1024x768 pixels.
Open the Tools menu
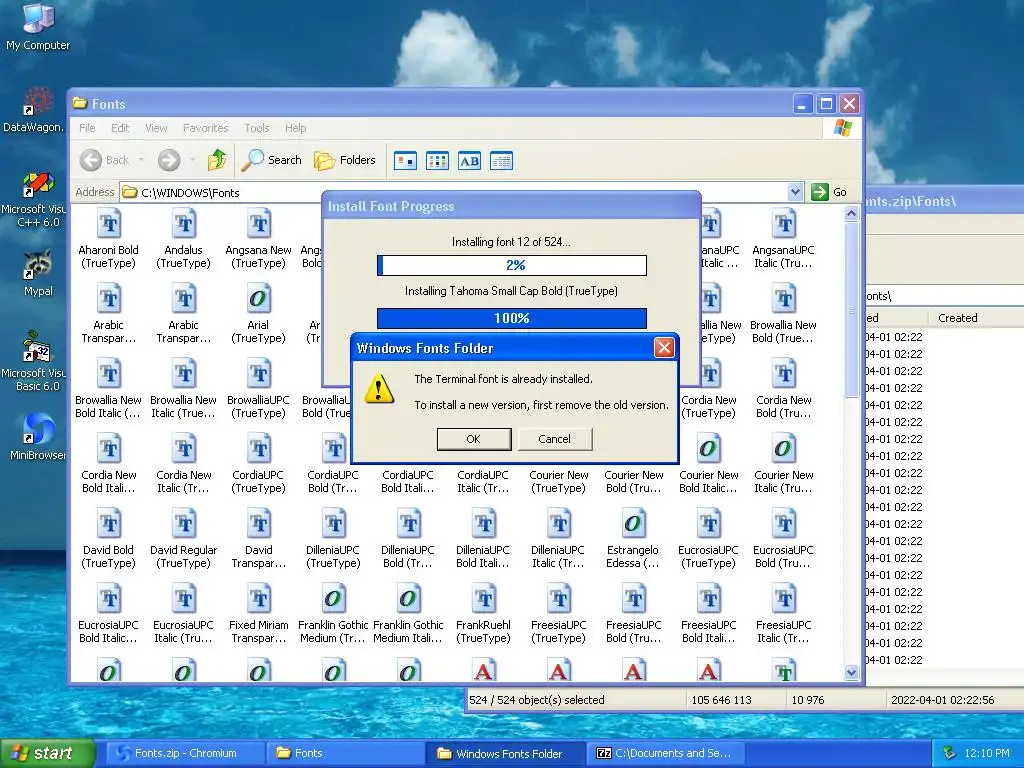pos(257,128)
